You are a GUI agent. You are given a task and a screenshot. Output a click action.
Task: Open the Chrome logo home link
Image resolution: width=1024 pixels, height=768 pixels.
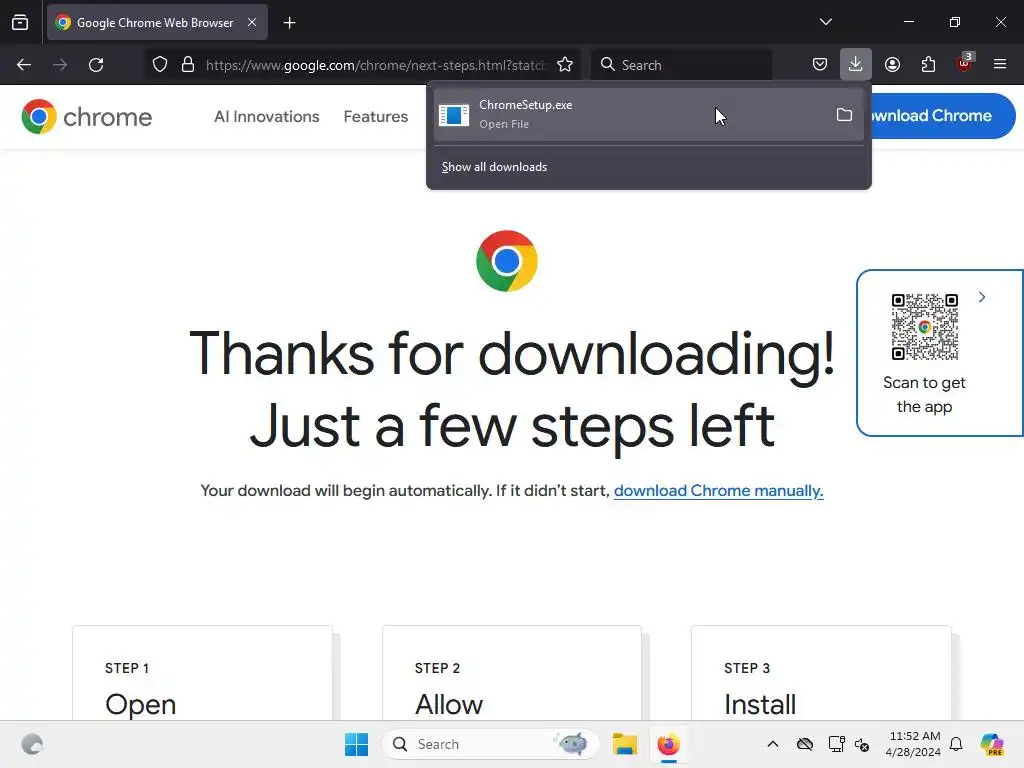coord(87,117)
